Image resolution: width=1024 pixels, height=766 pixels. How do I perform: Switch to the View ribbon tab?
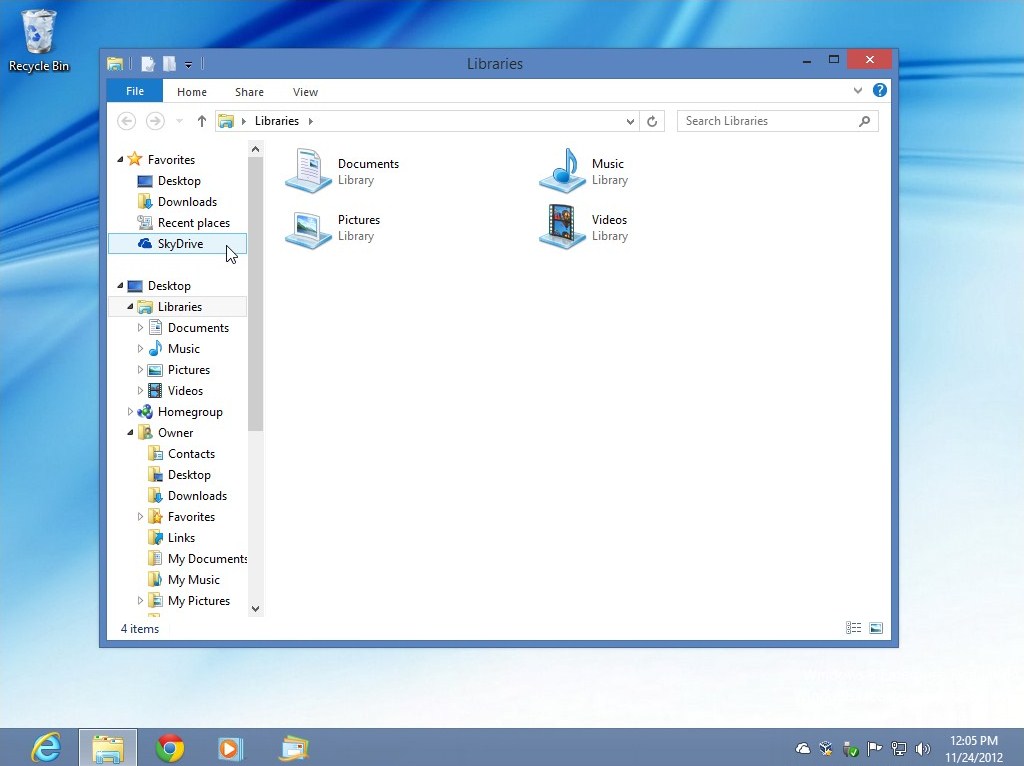click(305, 92)
